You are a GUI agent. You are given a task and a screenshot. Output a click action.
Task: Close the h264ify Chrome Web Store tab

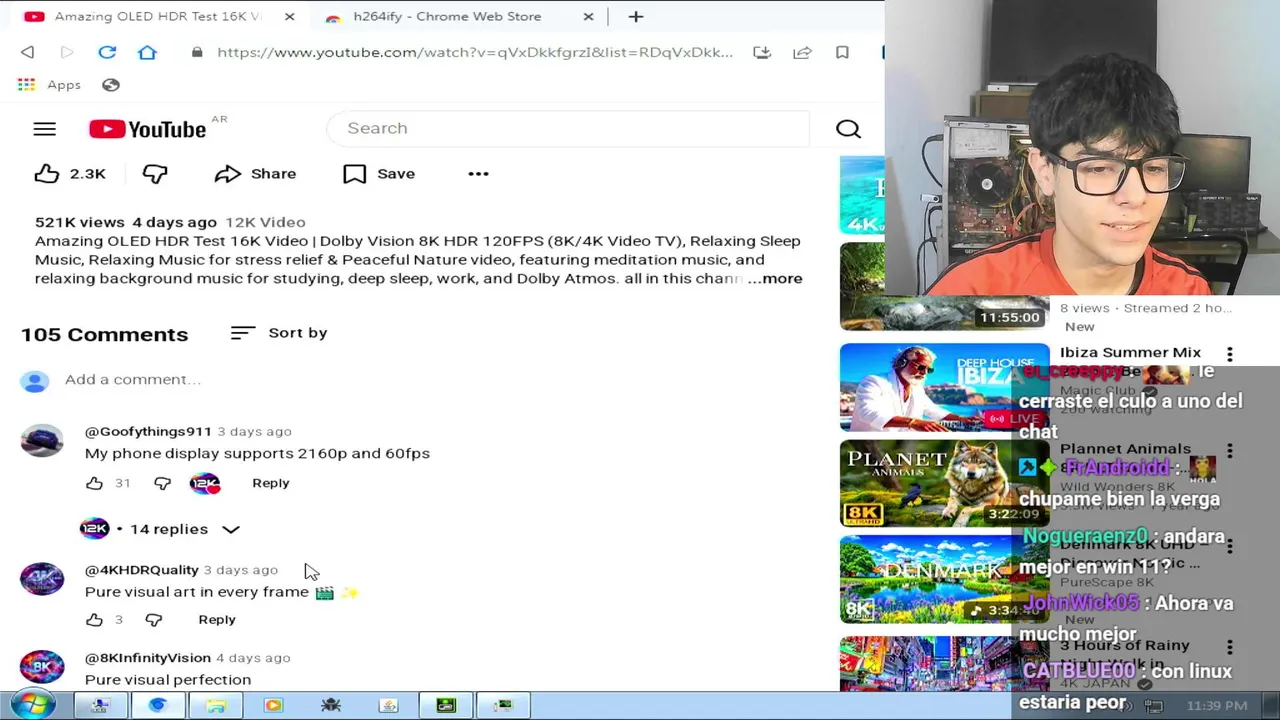point(588,17)
